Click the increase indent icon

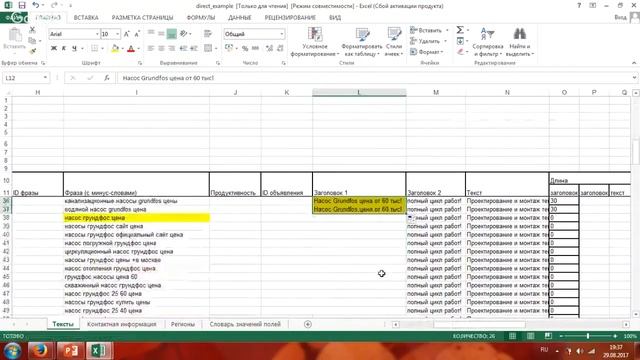click(x=193, y=49)
